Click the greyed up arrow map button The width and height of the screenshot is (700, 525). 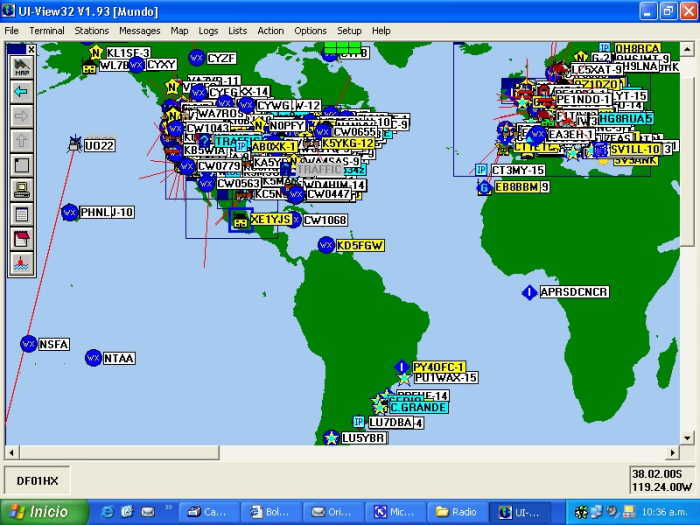pyautogui.click(x=21, y=141)
